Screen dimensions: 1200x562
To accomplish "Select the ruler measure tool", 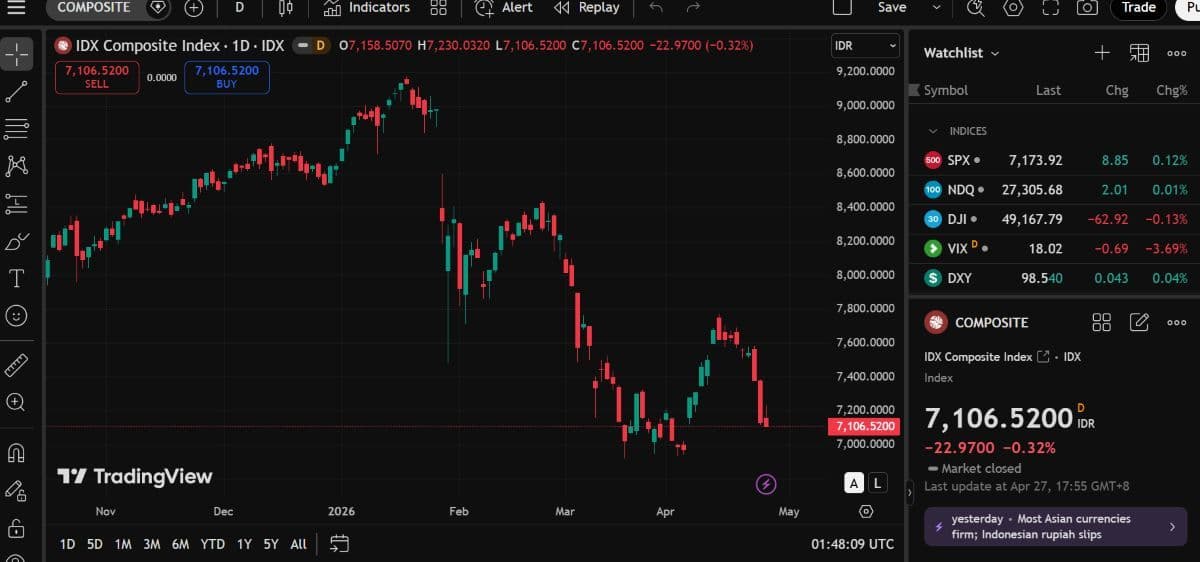I will 17,364.
